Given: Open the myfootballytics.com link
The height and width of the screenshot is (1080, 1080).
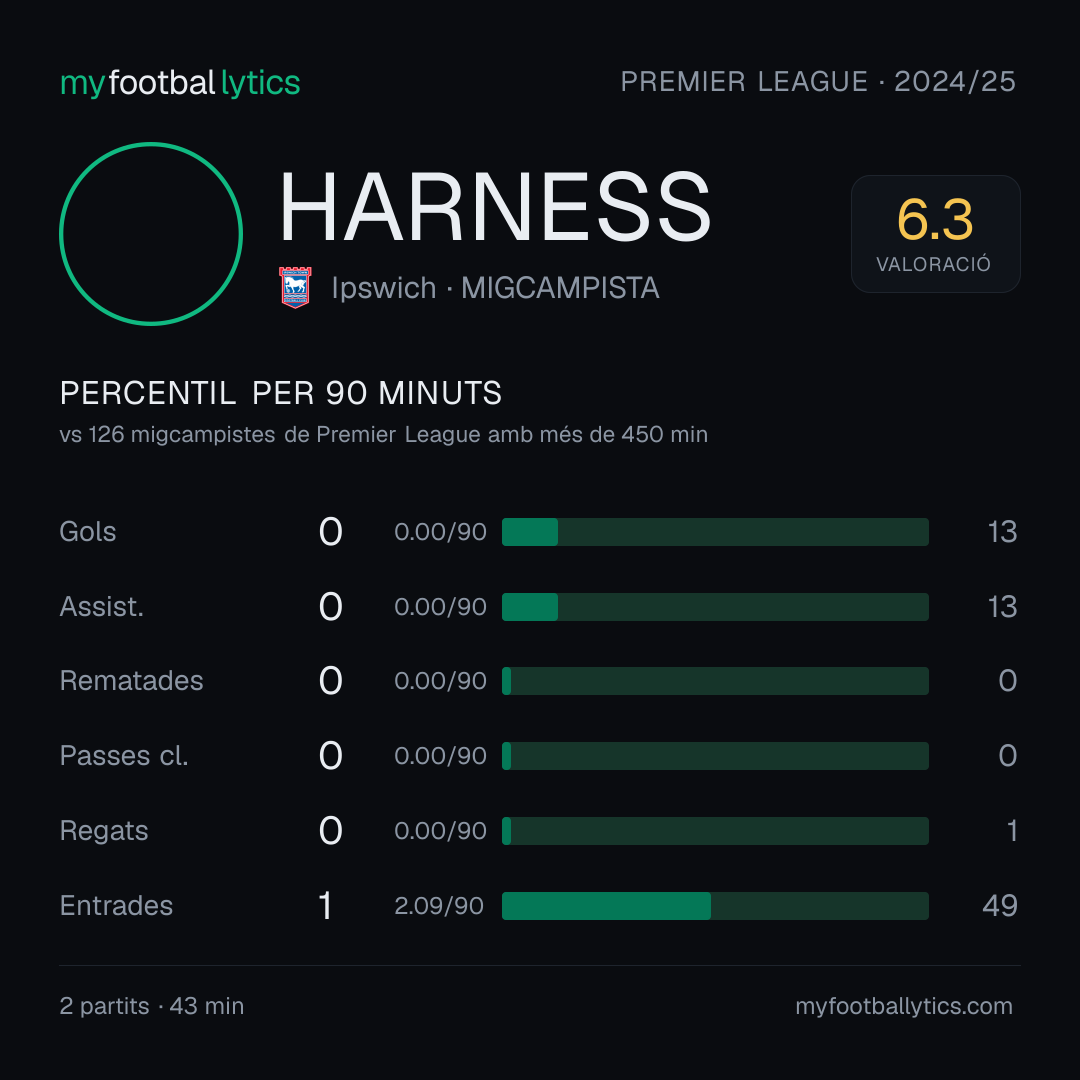Looking at the screenshot, I should [904, 1006].
